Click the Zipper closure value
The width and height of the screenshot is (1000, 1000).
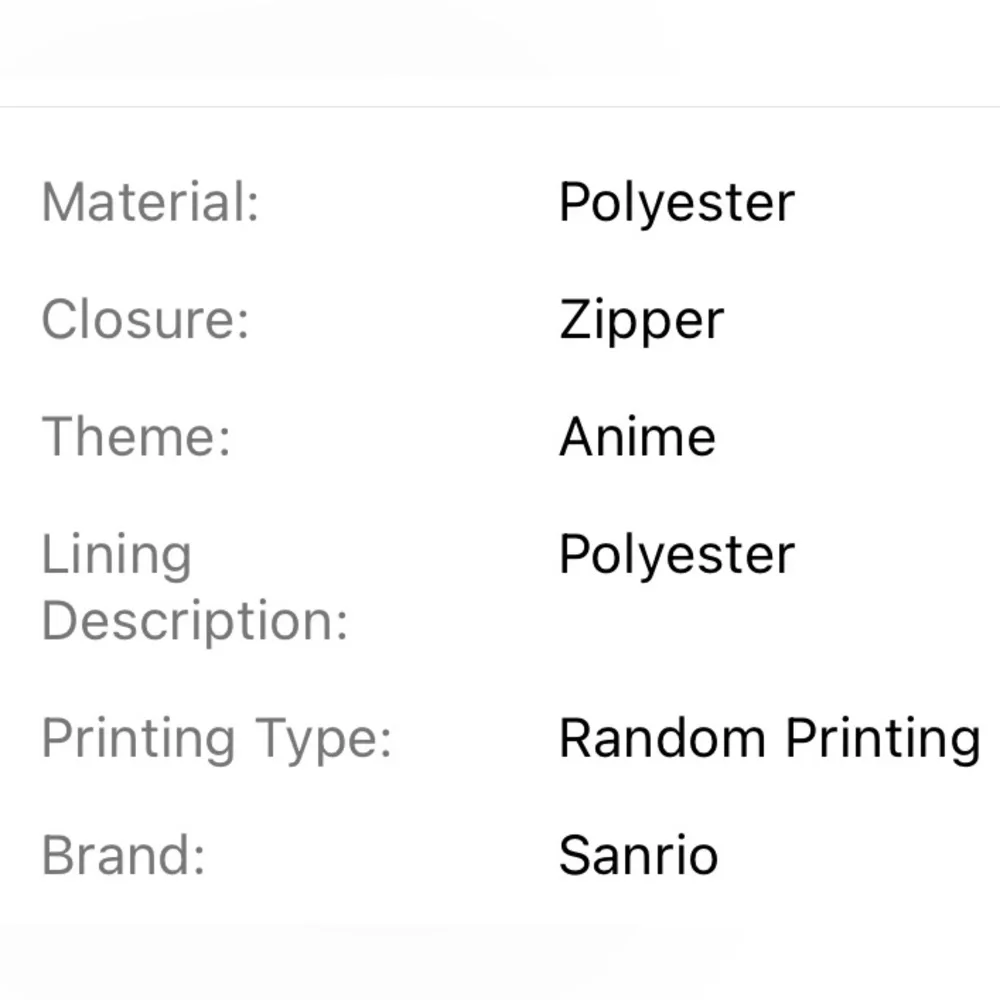click(642, 321)
